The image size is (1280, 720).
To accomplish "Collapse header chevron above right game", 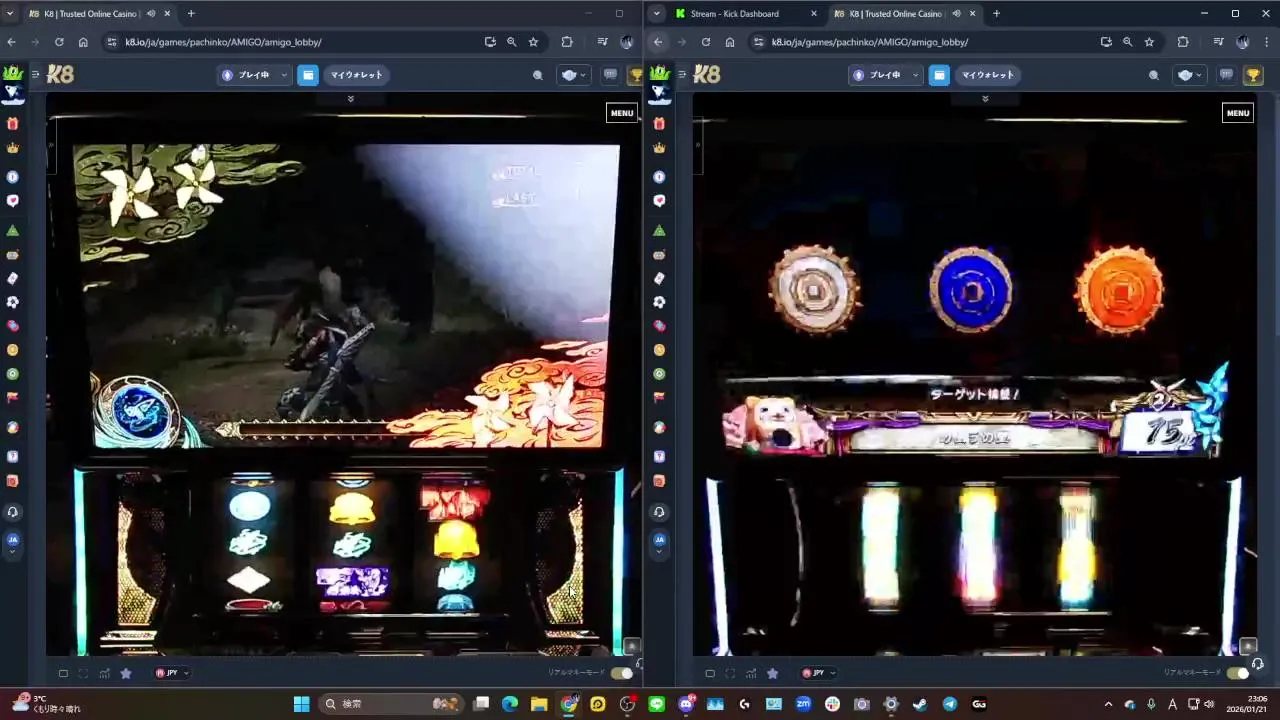I will [985, 99].
